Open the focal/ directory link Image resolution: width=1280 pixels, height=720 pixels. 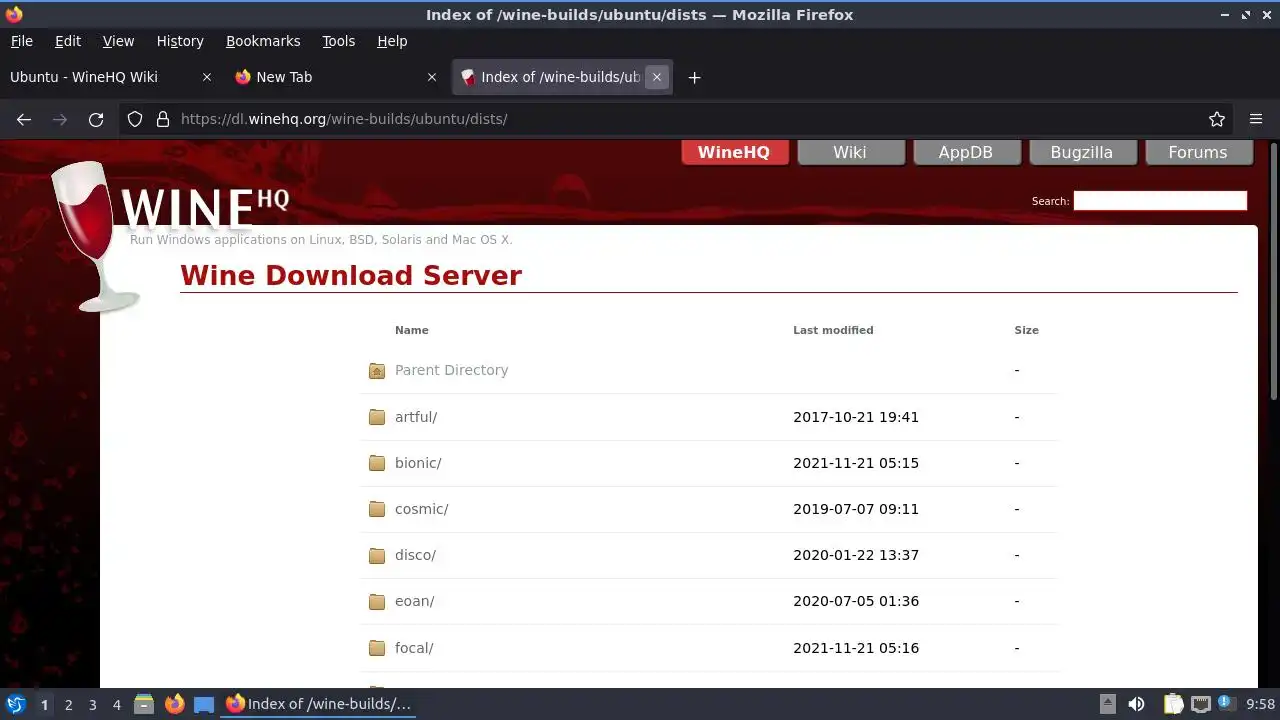[414, 648]
